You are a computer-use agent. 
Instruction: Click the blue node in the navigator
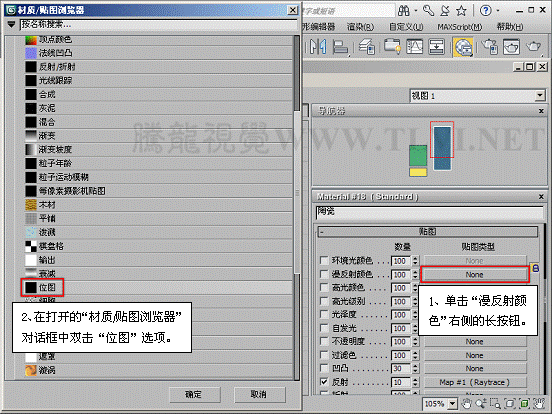[442, 148]
